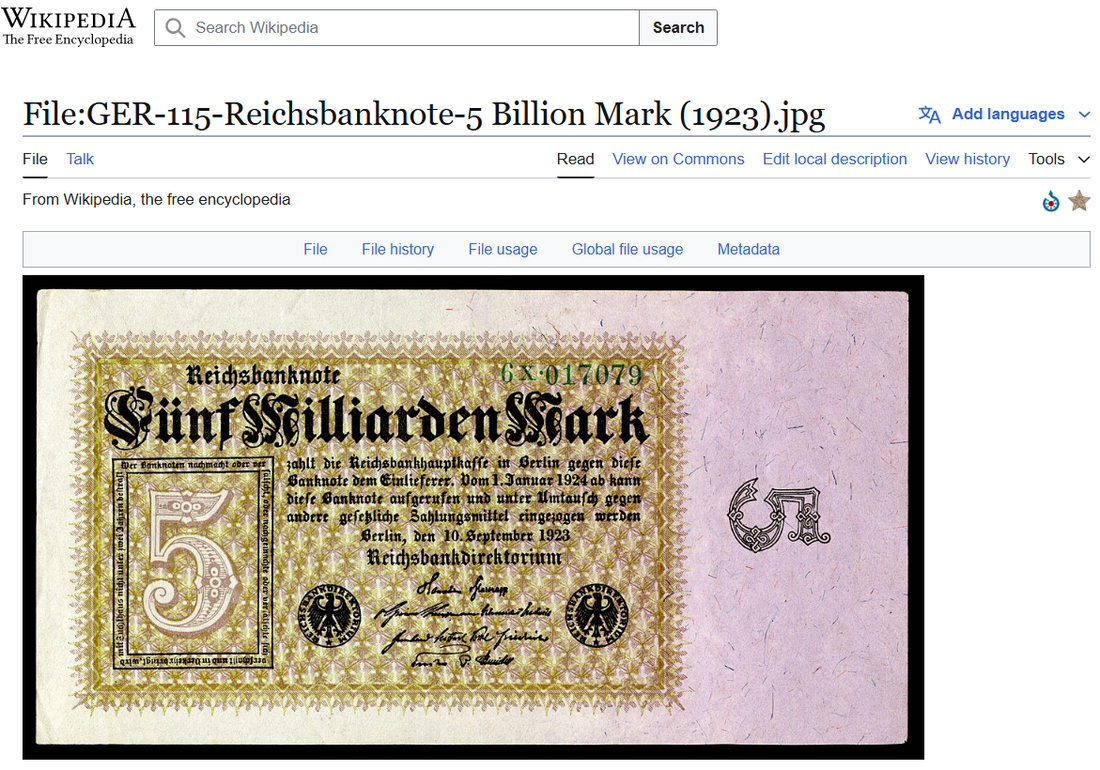
Task: Select the Read tab
Action: click(575, 159)
